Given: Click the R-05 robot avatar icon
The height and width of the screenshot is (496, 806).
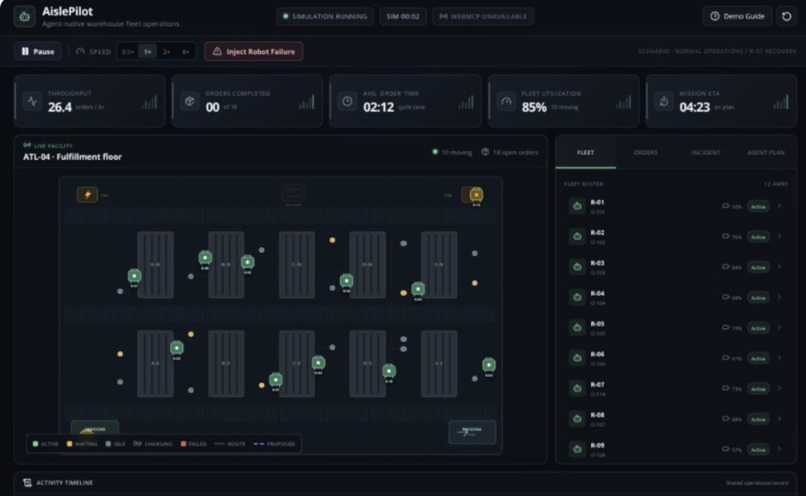Looking at the screenshot, I should point(577,327).
